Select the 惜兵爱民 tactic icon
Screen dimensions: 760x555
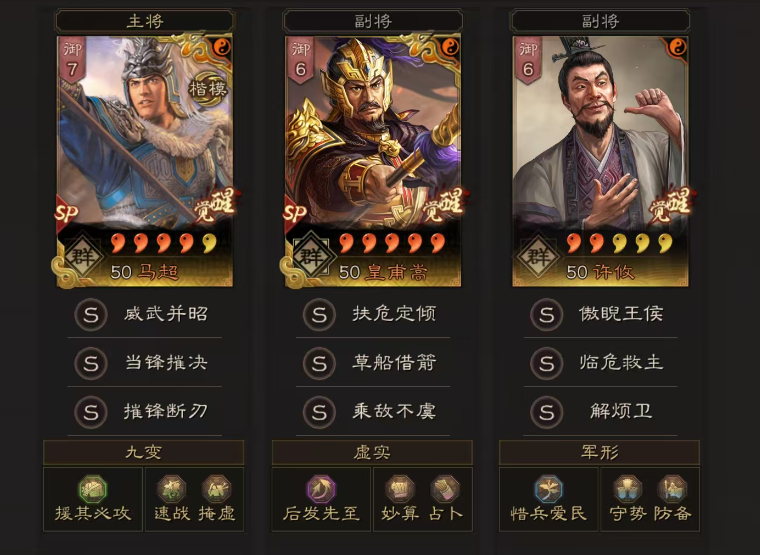point(549,490)
